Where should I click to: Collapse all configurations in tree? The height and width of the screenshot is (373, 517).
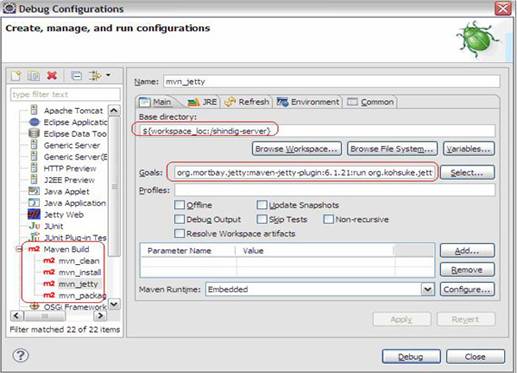(x=76, y=76)
